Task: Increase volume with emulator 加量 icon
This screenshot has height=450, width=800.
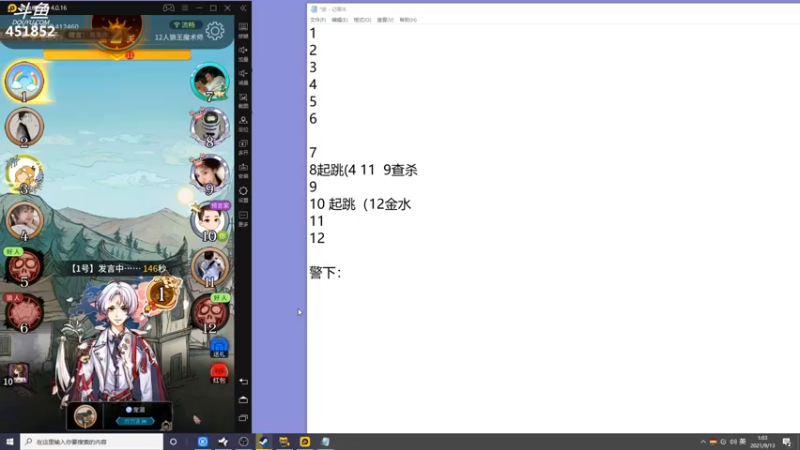Action: click(x=243, y=53)
